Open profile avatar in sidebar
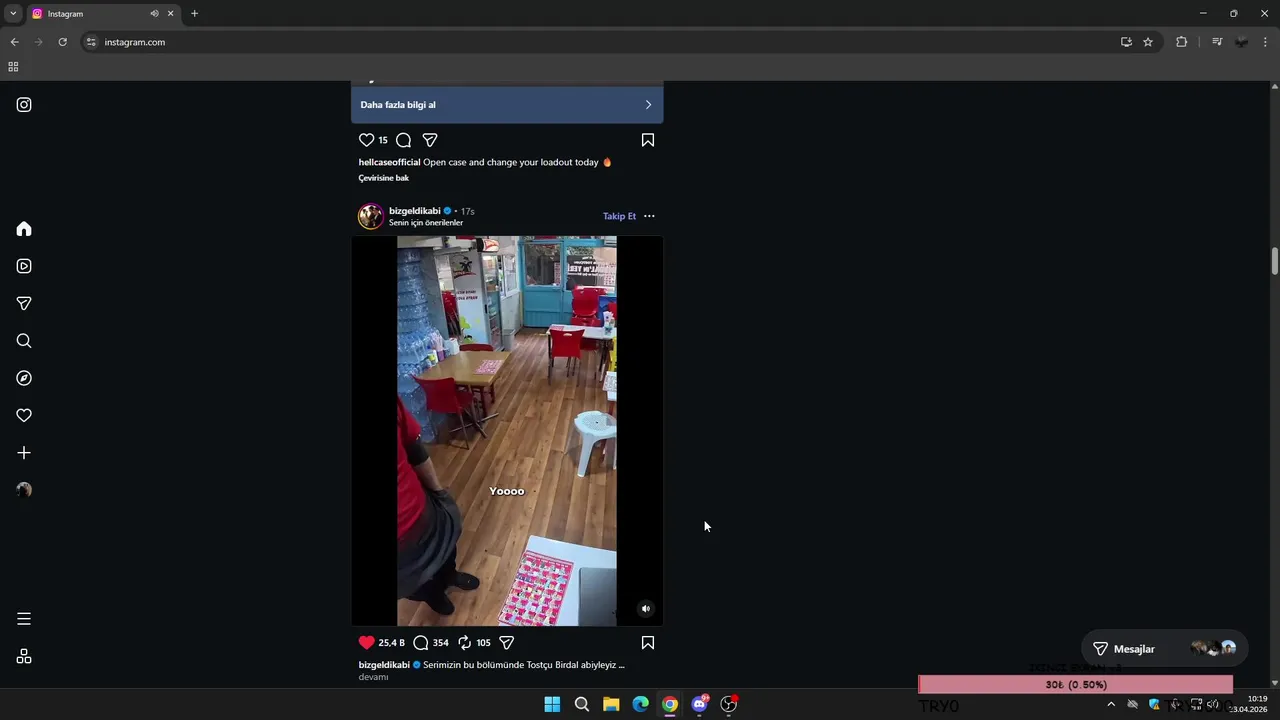 click(x=24, y=490)
